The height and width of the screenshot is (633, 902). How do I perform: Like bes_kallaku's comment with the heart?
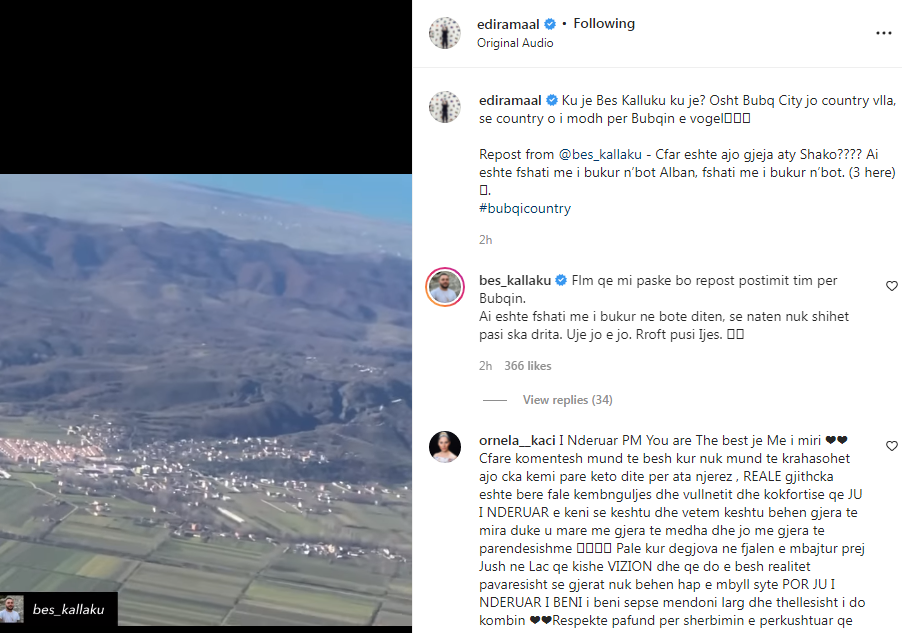point(892,286)
